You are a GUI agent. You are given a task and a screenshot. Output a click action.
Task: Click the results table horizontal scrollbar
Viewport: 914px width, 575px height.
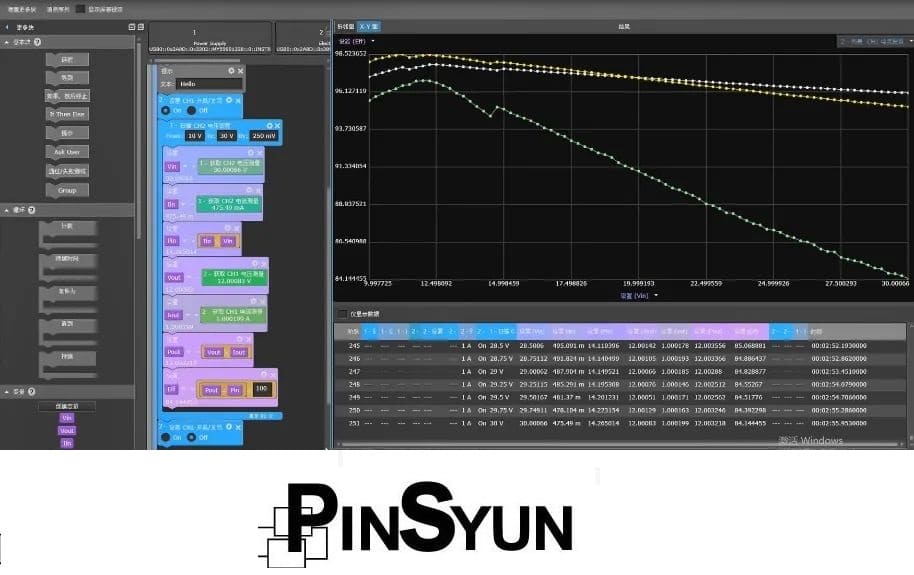[x=619, y=444]
